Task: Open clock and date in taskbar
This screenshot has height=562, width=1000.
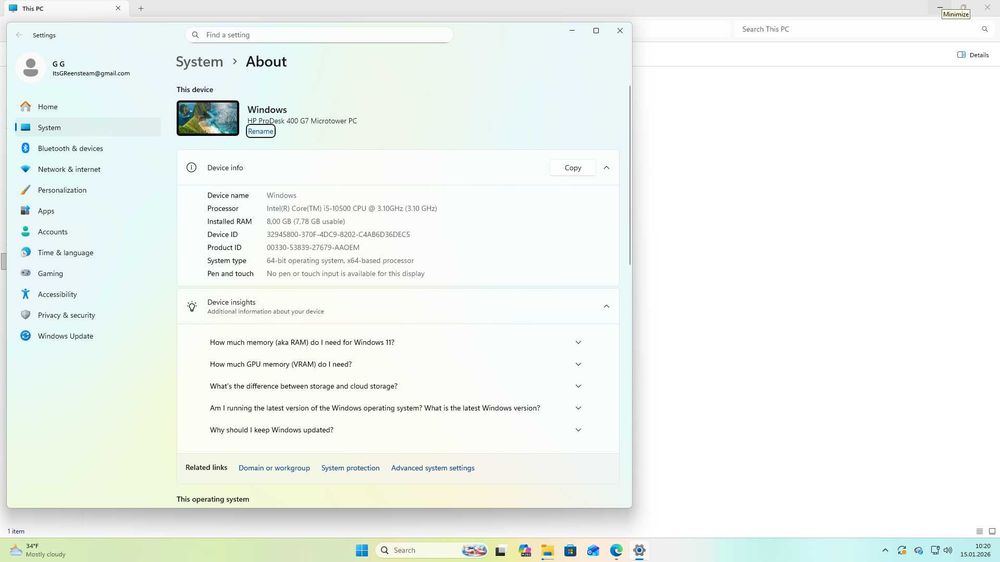Action: [976, 550]
